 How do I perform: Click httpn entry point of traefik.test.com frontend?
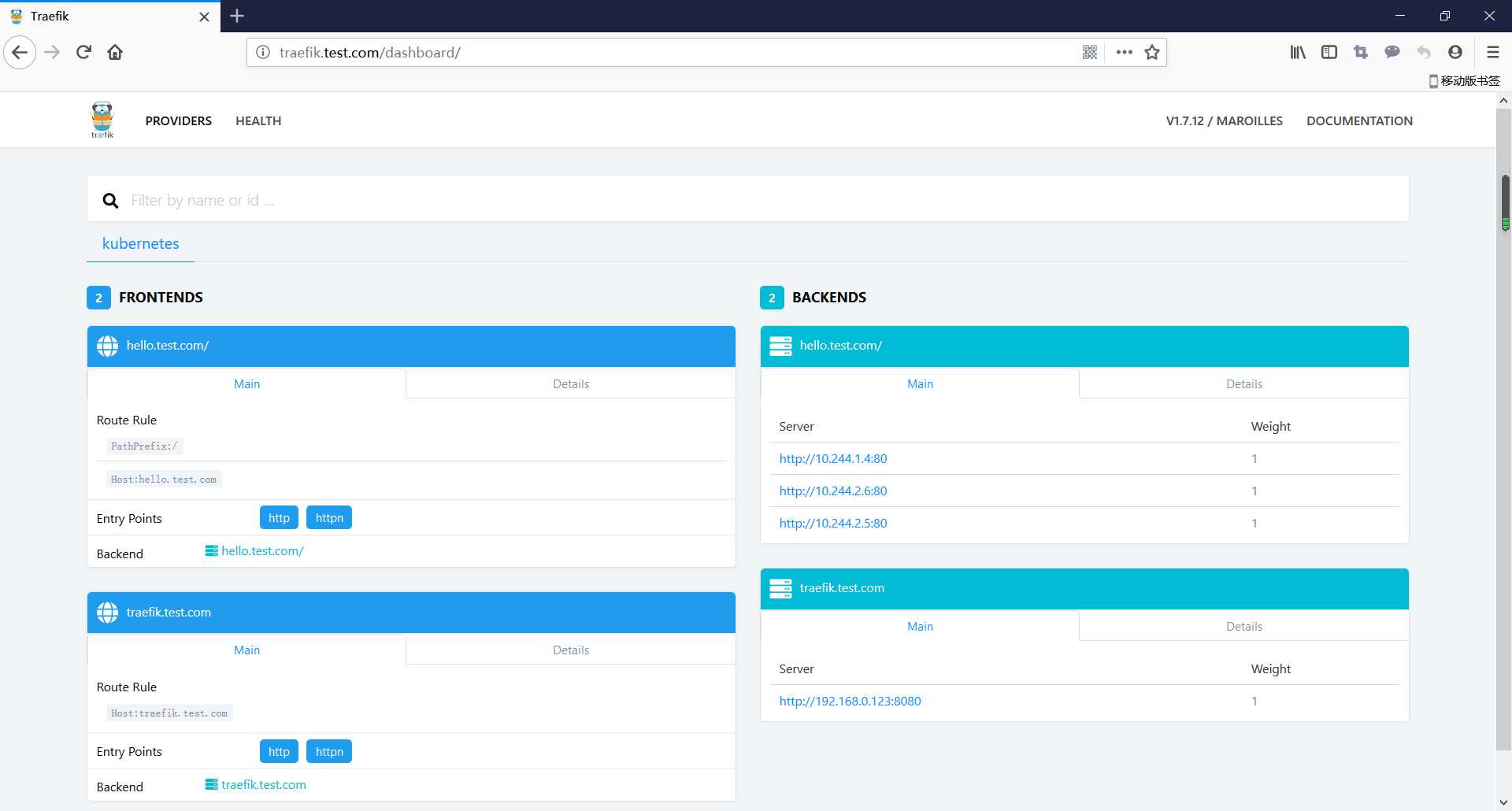coord(329,752)
